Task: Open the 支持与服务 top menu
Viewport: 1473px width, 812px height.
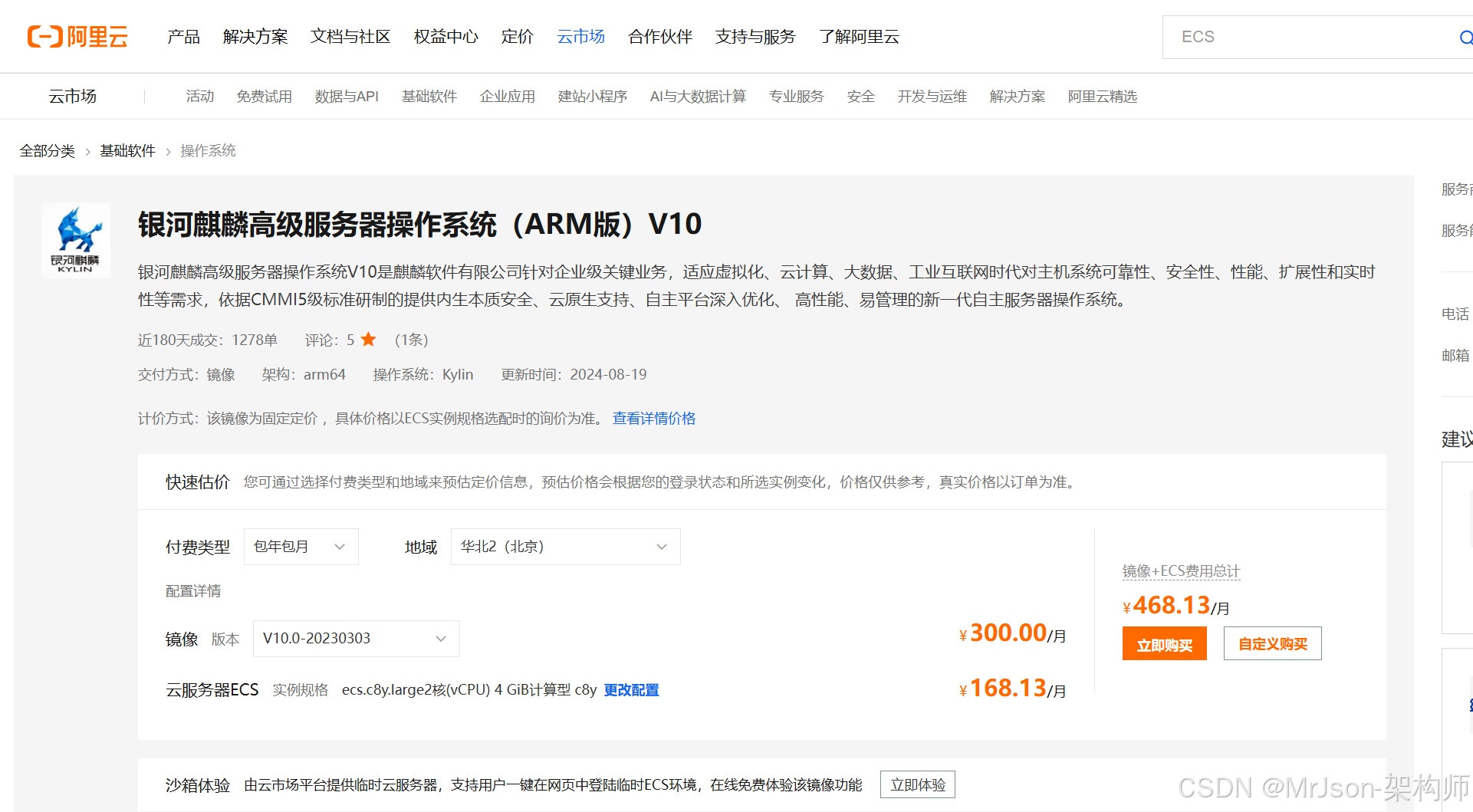Action: tap(755, 37)
